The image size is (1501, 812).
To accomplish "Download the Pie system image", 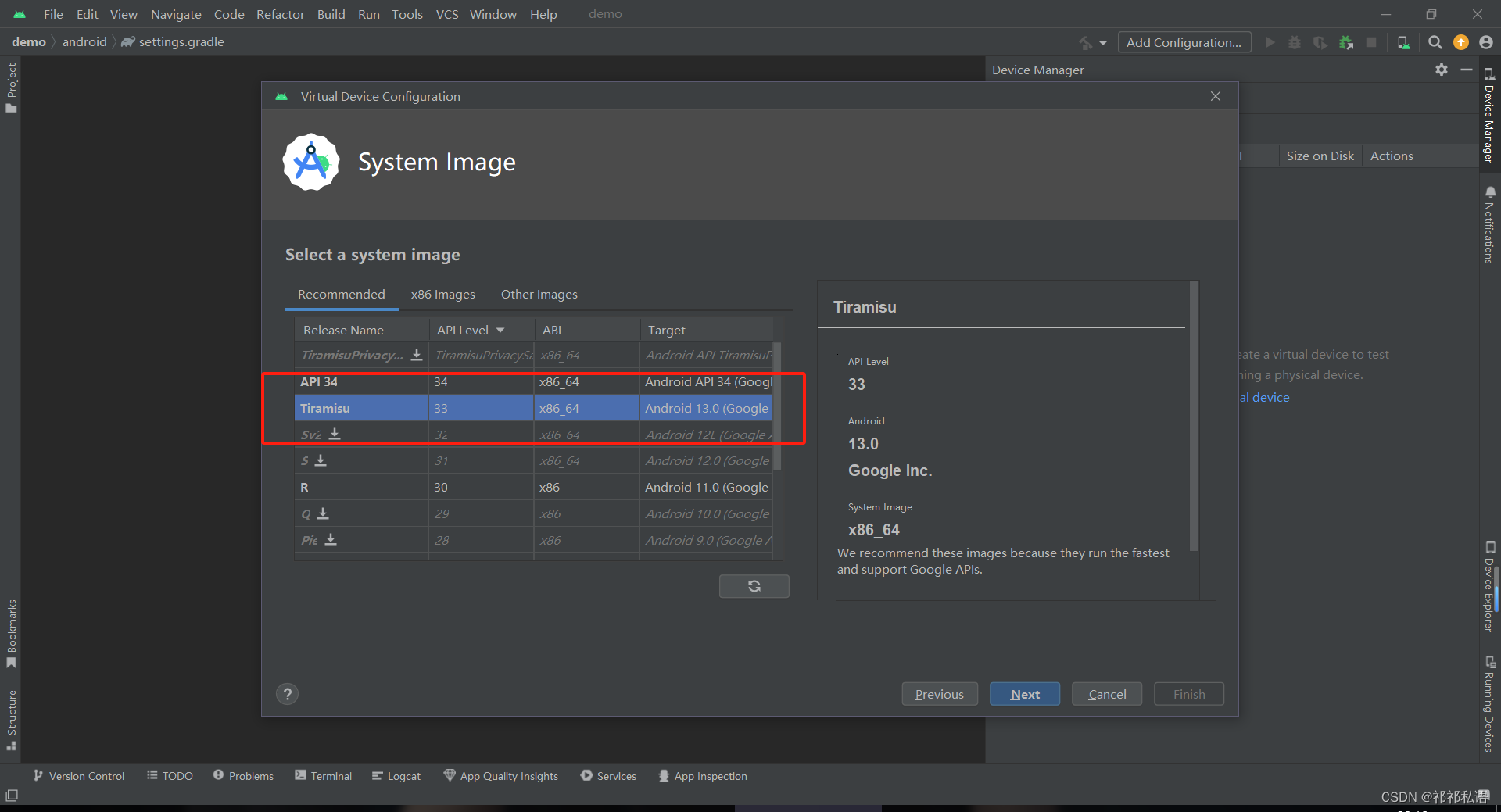I will 331,539.
